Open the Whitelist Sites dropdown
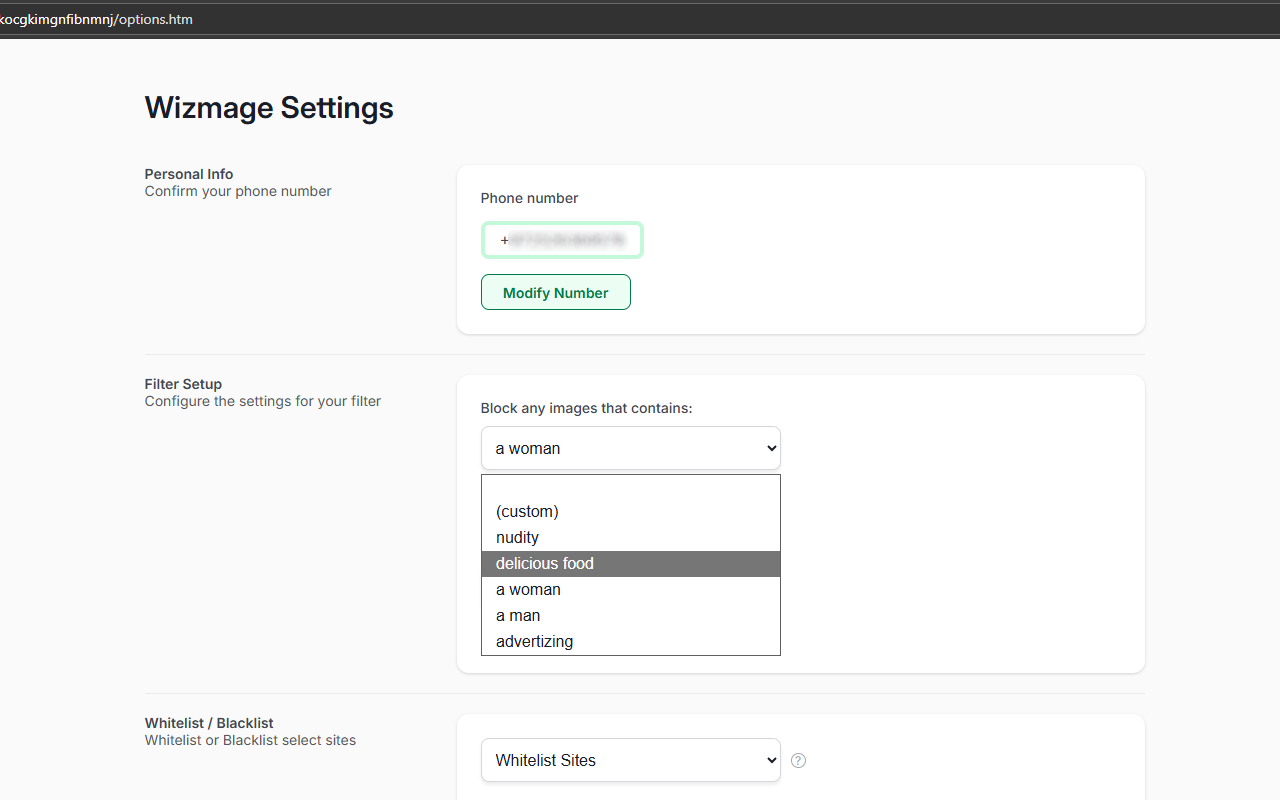This screenshot has height=800, width=1280. coord(631,760)
